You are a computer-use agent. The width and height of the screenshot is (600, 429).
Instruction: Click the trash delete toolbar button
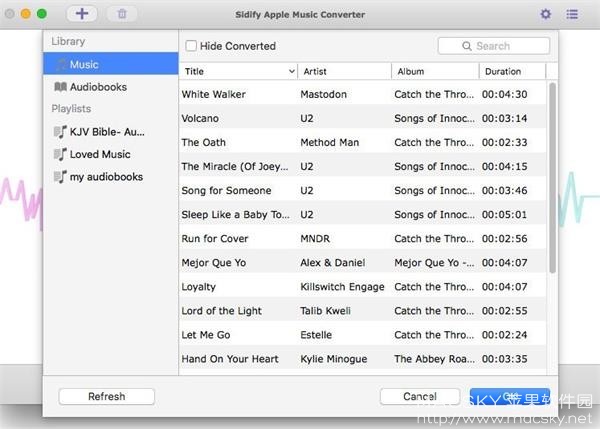click(x=122, y=14)
